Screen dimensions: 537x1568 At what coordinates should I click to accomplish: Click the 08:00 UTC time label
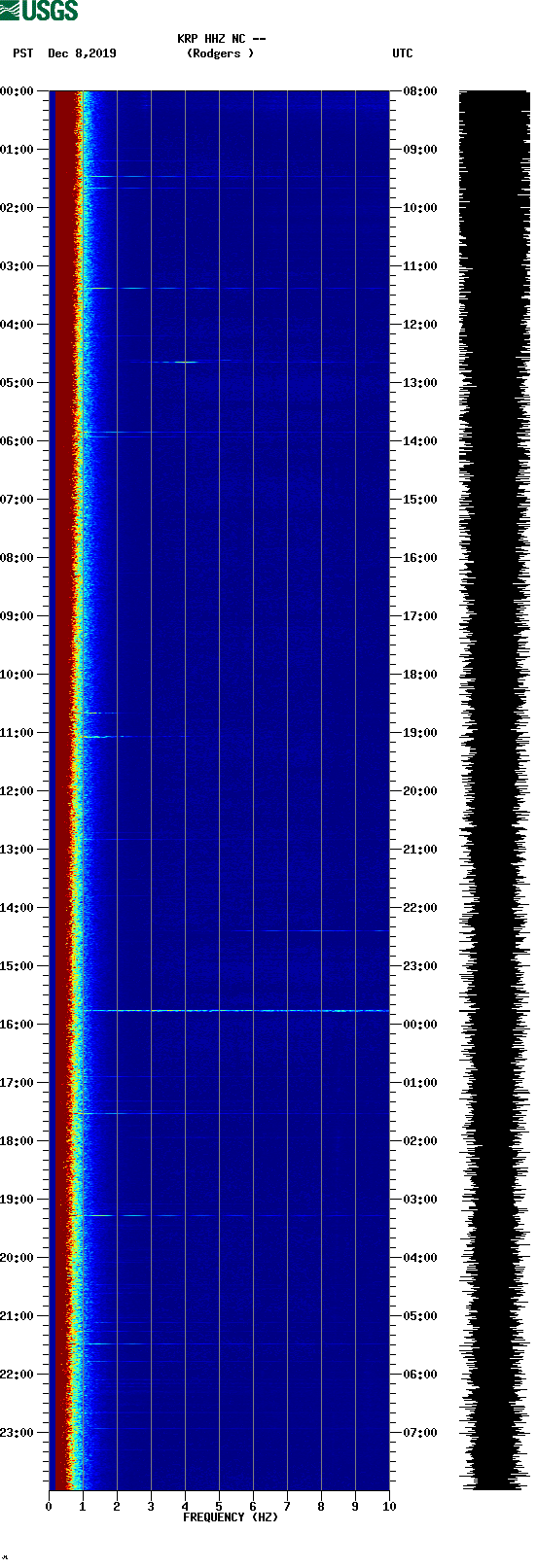point(420,91)
